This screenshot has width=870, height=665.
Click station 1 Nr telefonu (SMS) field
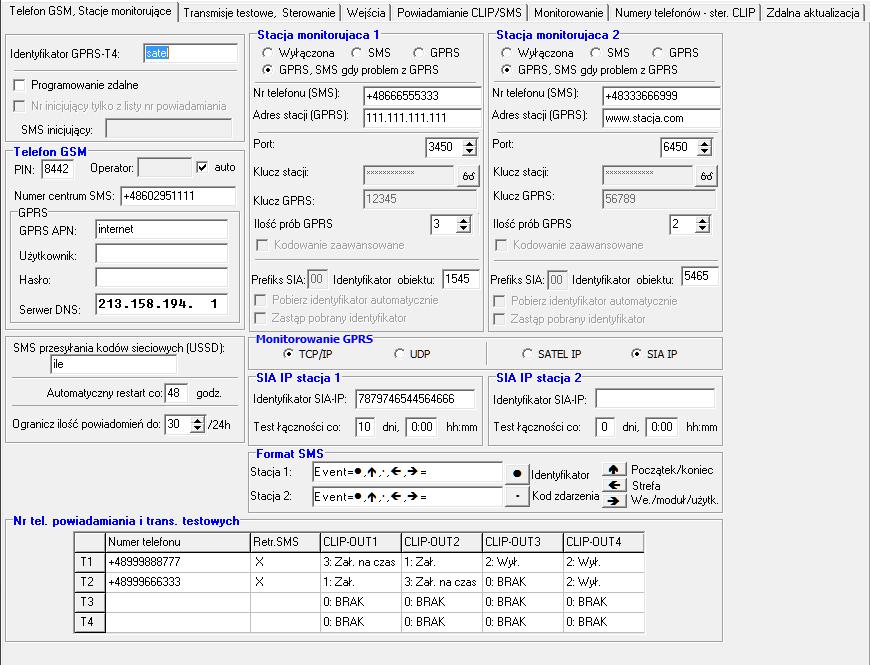[422, 95]
